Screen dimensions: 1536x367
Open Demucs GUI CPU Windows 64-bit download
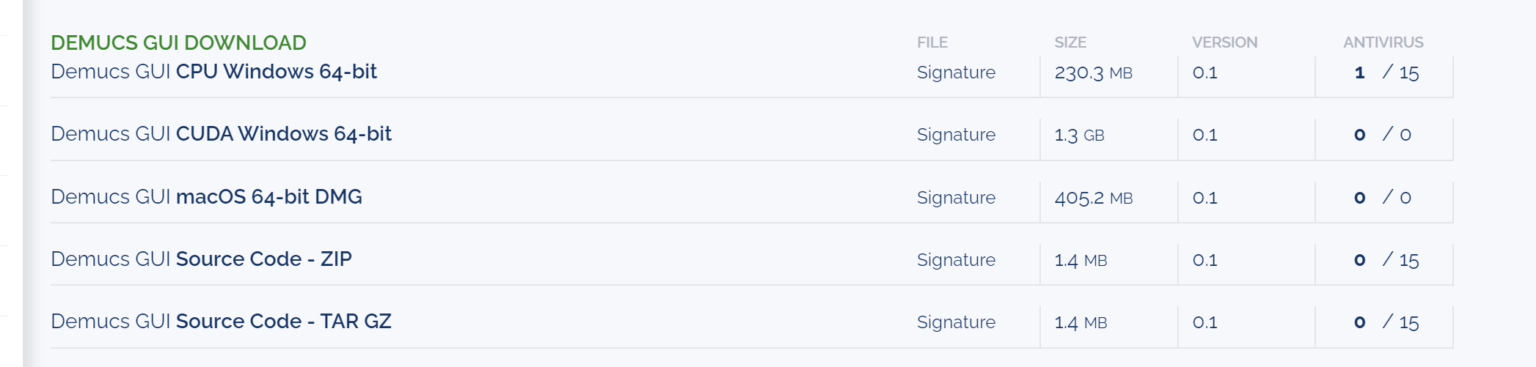pyautogui.click(x=214, y=72)
